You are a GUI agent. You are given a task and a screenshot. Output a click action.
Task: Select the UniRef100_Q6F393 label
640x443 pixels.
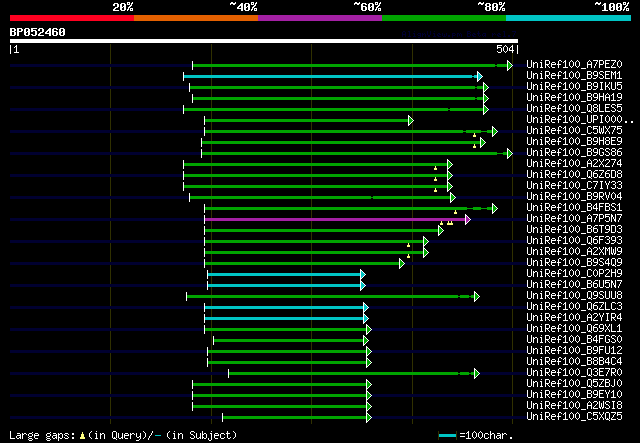point(574,241)
